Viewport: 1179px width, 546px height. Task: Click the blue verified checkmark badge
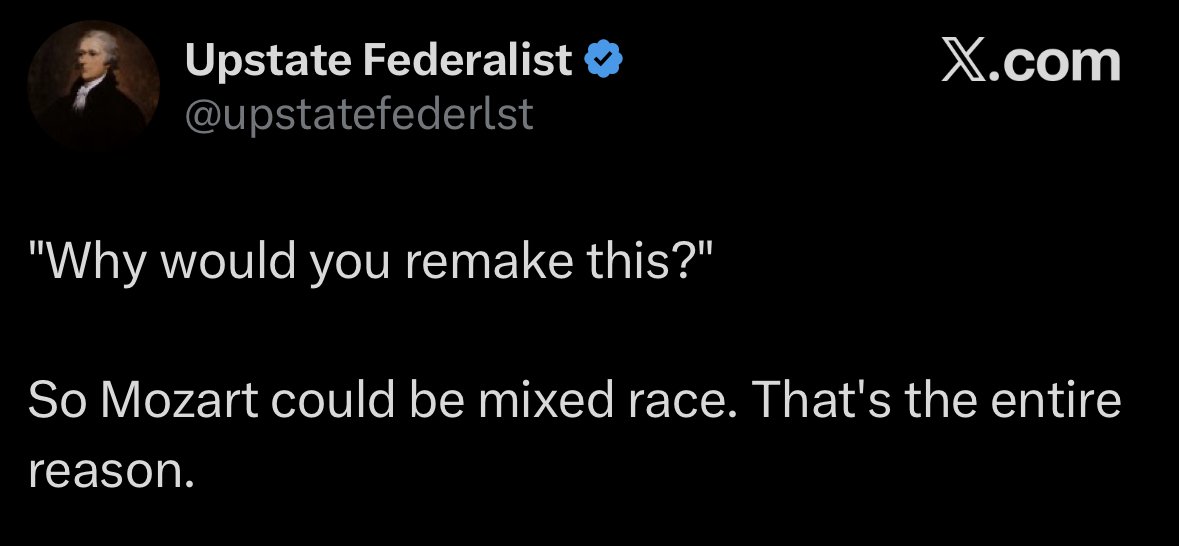click(603, 61)
